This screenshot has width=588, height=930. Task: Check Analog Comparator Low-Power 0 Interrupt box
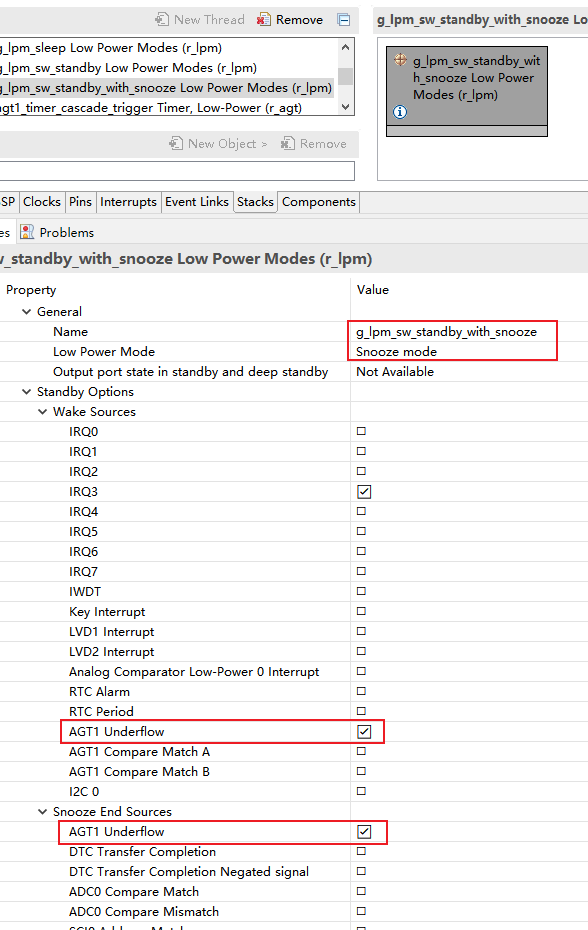click(x=361, y=671)
